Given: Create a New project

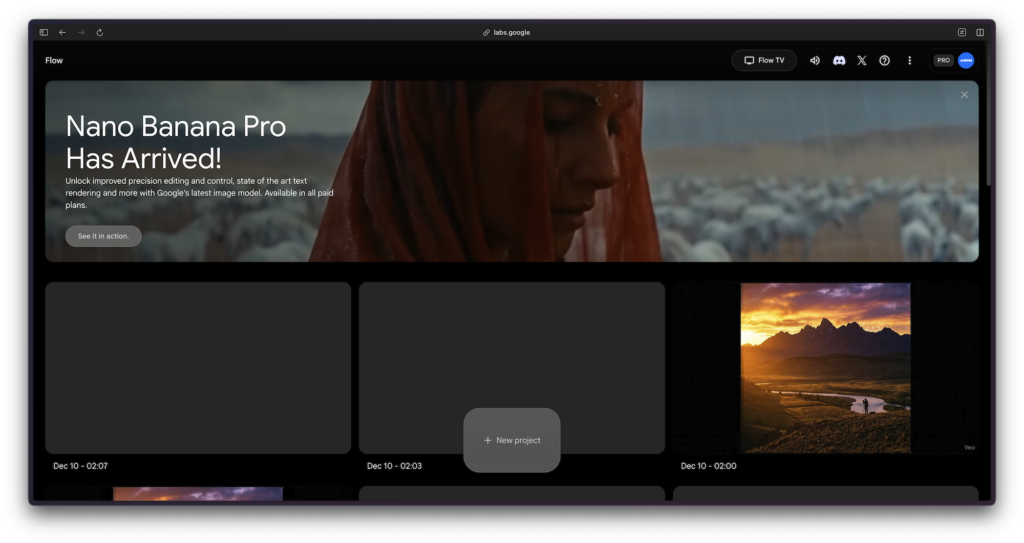Looking at the screenshot, I should [512, 440].
